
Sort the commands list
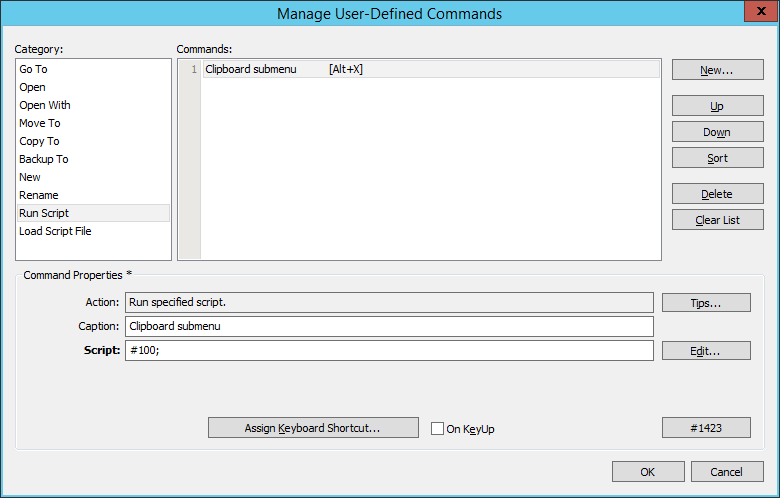[717, 158]
